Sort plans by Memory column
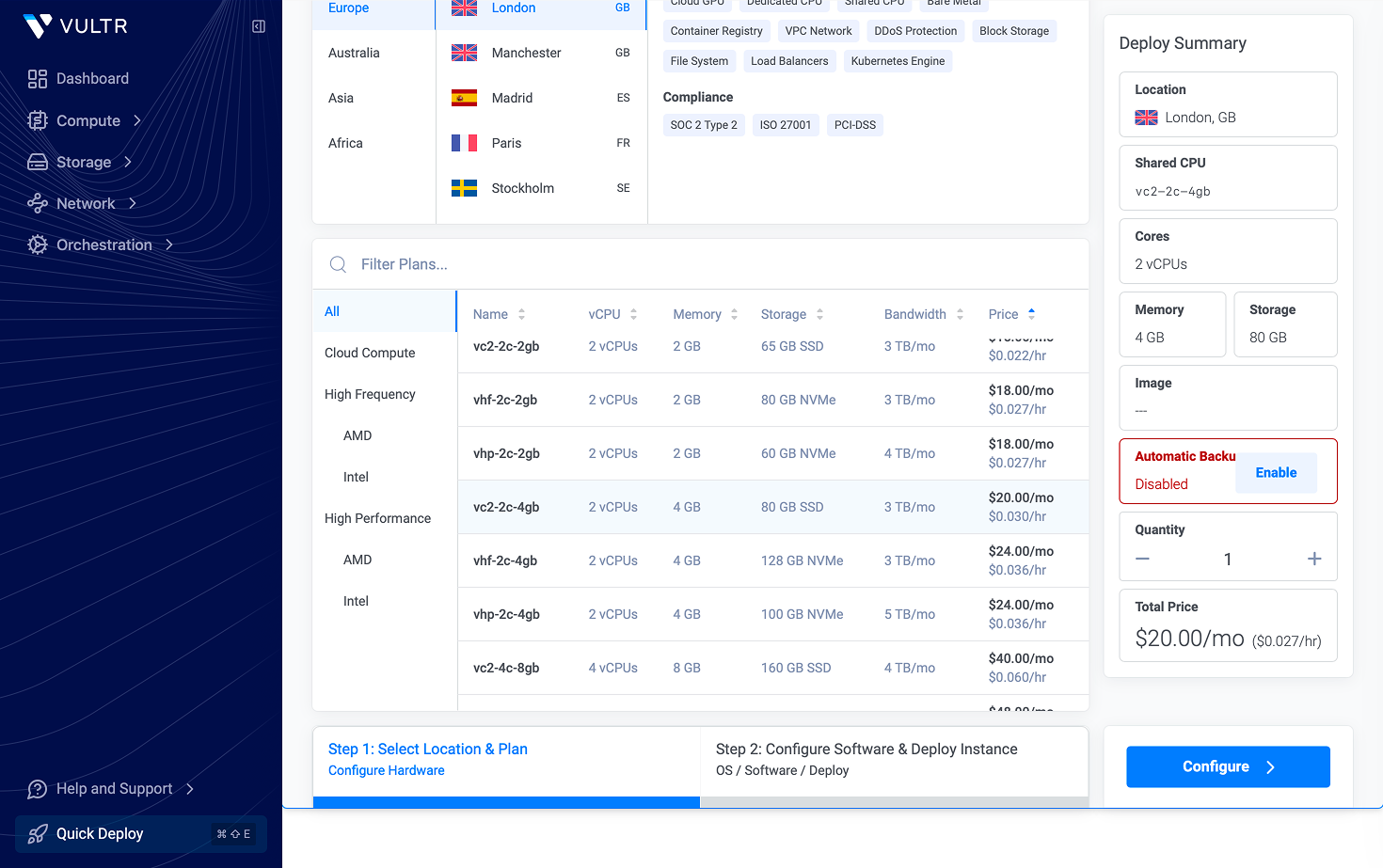The height and width of the screenshot is (868, 1383). tap(706, 314)
